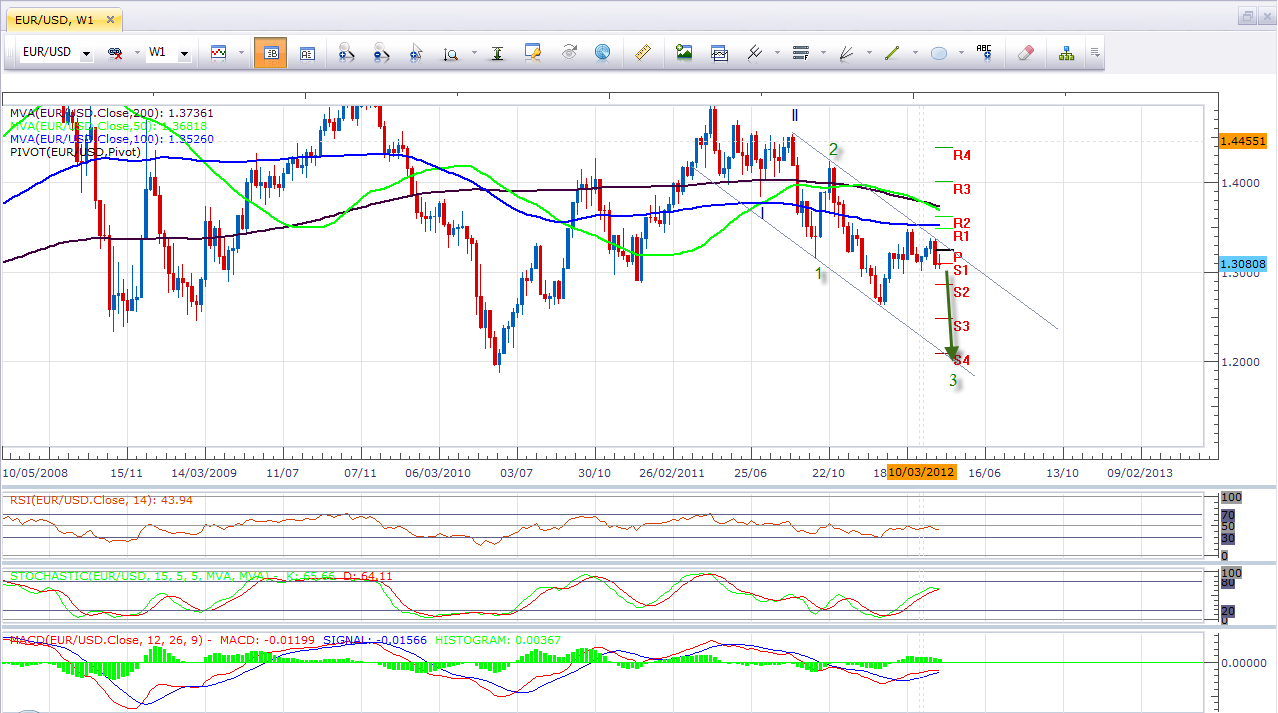Click the STOCHASTIC indicator label
The height and width of the screenshot is (713, 1278).
pos(200,576)
